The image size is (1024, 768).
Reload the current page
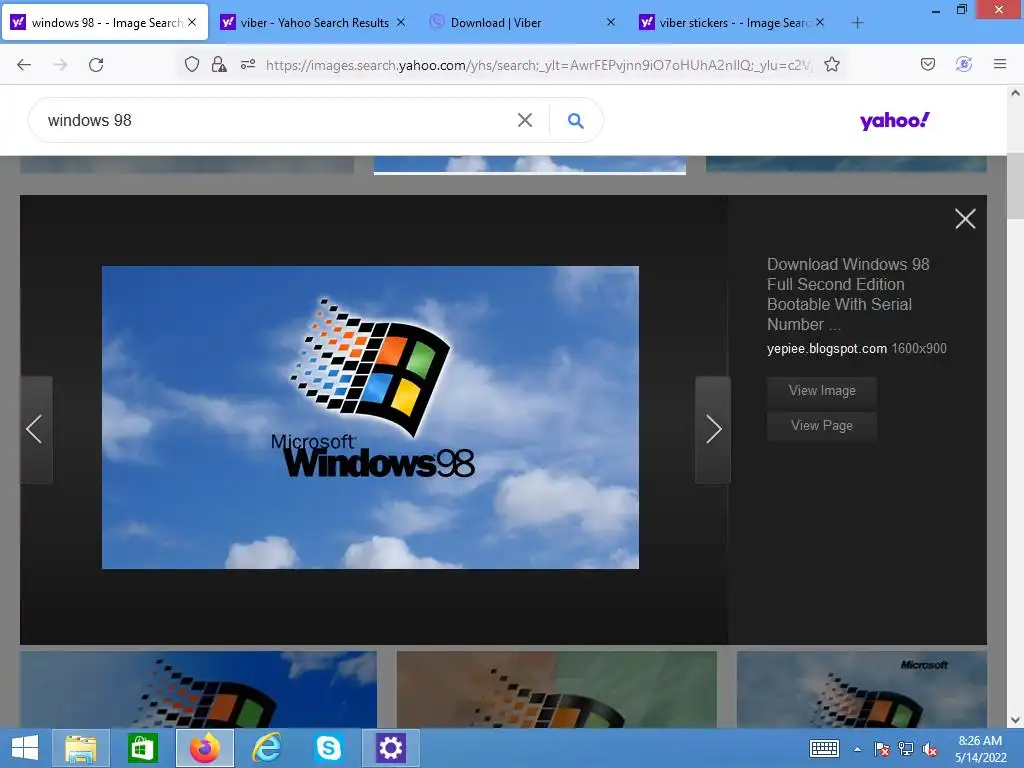[96, 65]
